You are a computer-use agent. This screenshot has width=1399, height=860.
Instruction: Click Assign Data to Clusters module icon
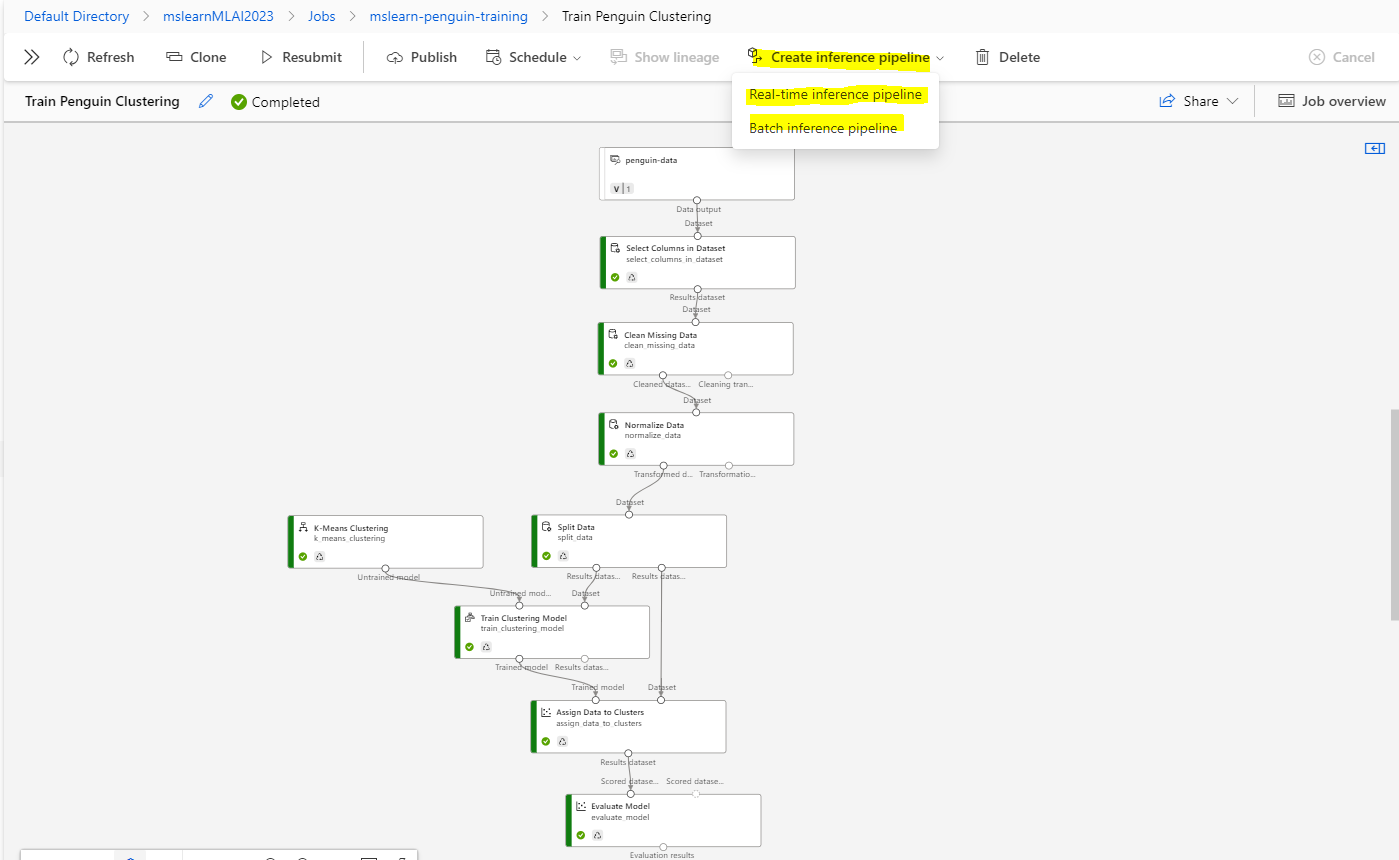pyautogui.click(x=546, y=712)
